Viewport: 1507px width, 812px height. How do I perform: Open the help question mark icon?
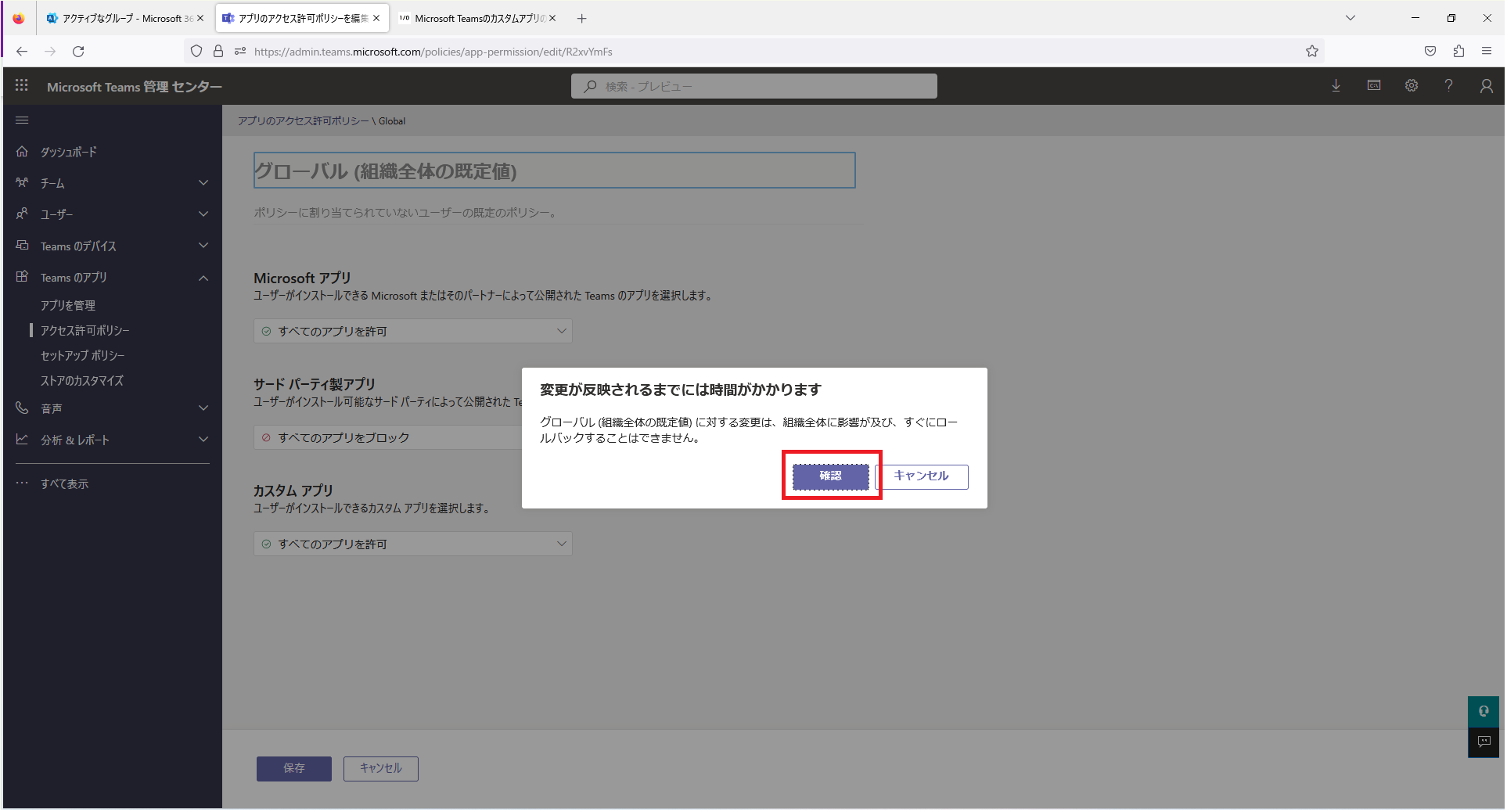pos(1449,86)
